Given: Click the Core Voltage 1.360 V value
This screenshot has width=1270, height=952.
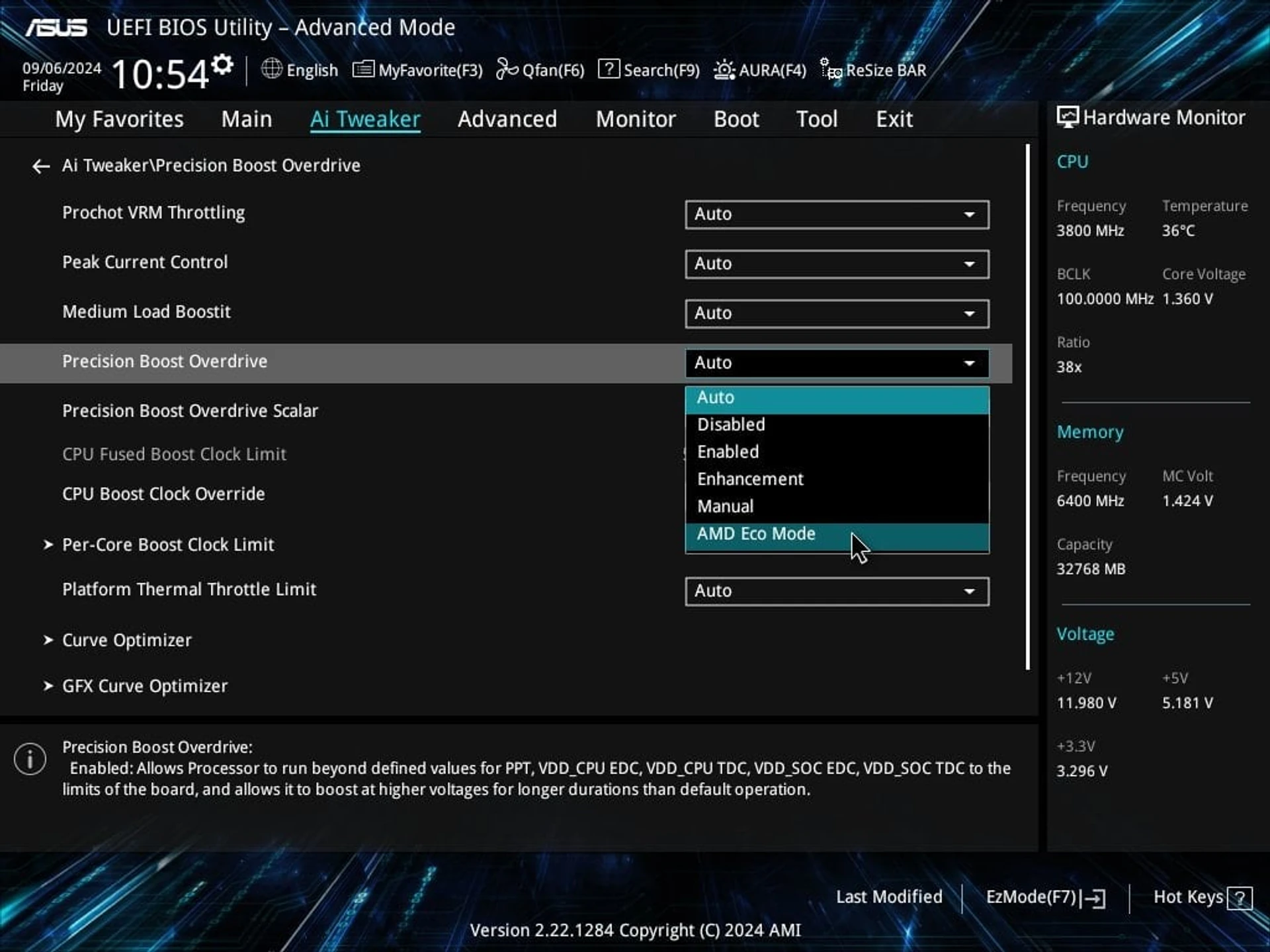Looking at the screenshot, I should click(x=1187, y=299).
